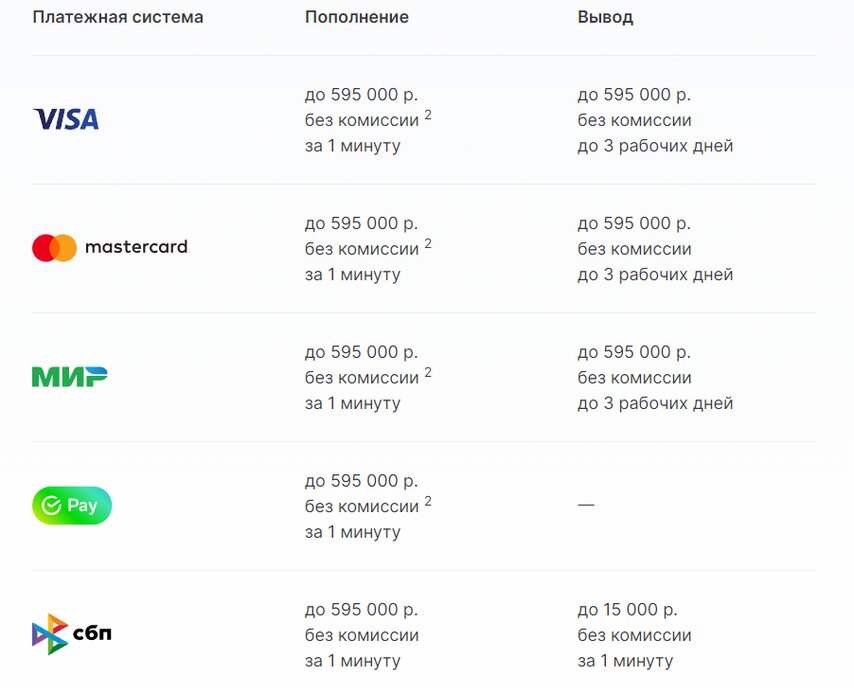Click VISA withdrawal 'до 3 рабочих дней' text
The image size is (854, 693).
(655, 146)
